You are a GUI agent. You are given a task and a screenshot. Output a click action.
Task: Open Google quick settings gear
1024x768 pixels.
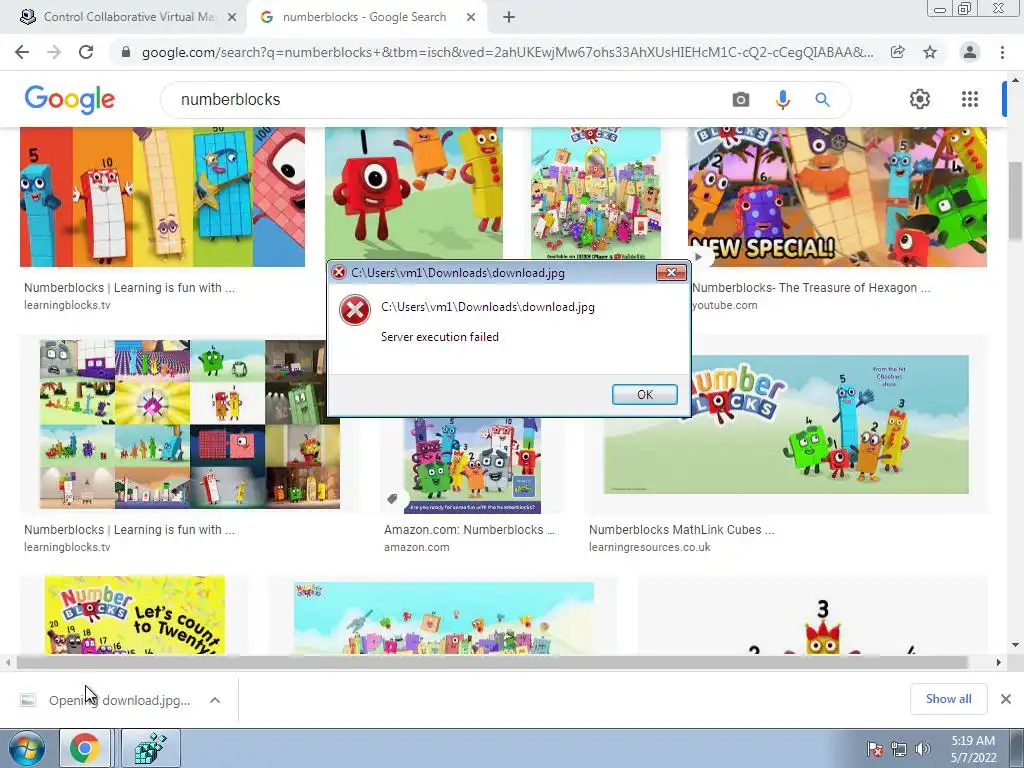[920, 99]
